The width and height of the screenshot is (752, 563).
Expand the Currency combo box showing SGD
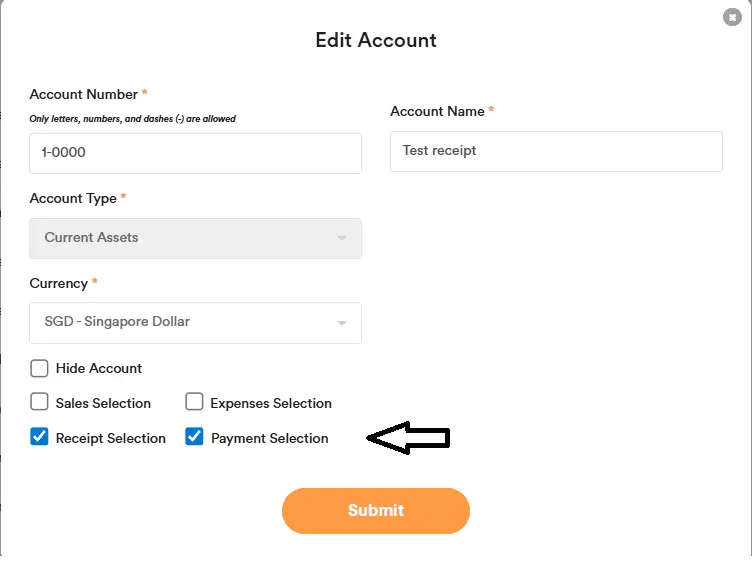tap(195, 323)
